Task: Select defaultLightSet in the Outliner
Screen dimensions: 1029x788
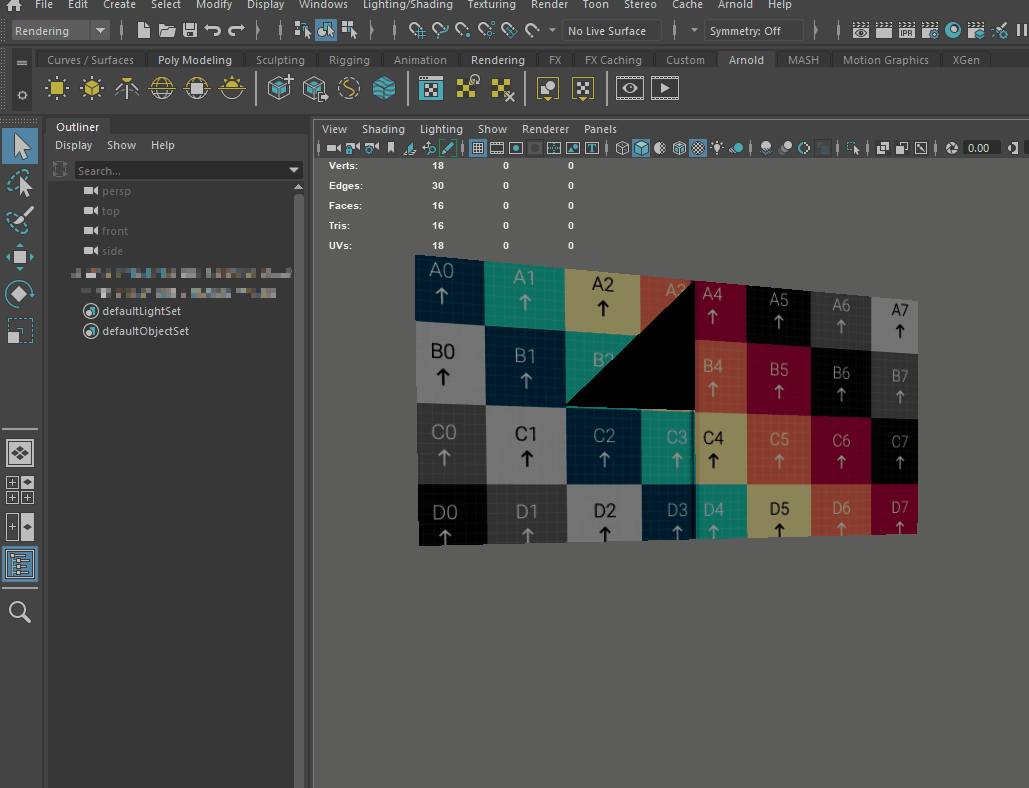Action: 141,311
